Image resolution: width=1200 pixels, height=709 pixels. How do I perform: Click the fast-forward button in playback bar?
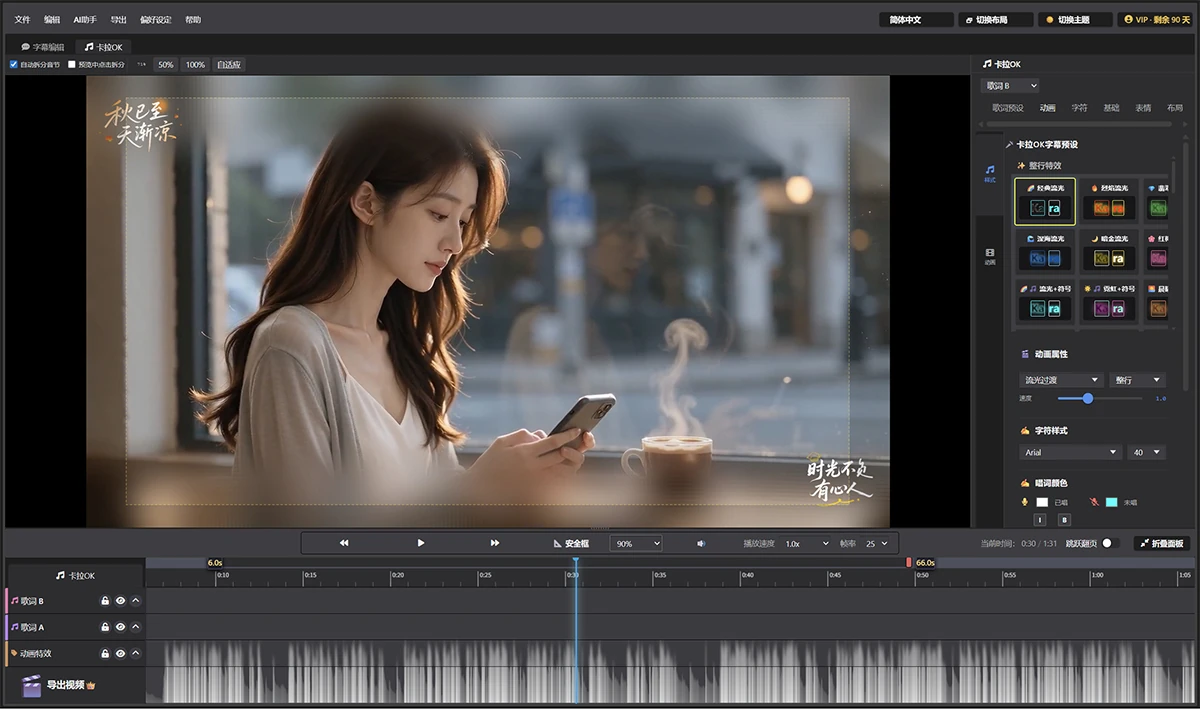coord(494,543)
